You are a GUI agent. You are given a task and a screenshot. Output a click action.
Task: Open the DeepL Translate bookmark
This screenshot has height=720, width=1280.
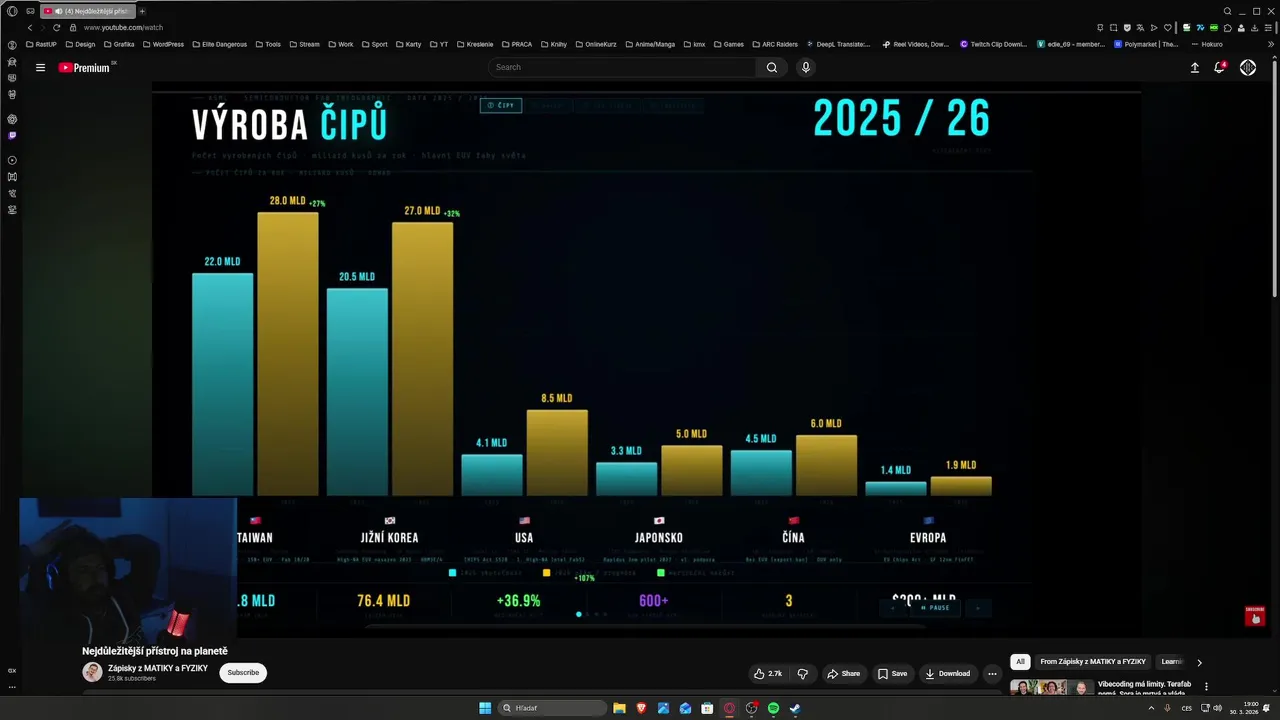(837, 44)
